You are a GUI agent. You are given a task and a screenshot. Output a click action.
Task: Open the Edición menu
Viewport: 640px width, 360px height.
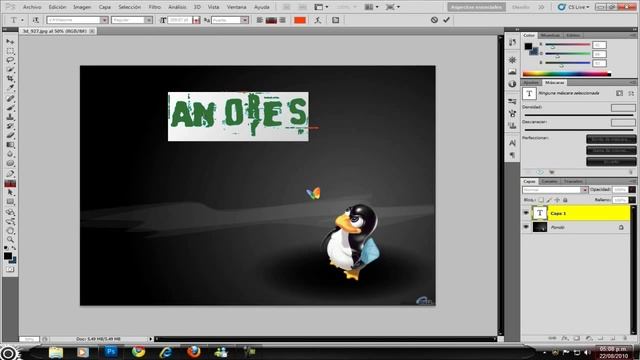click(57, 7)
